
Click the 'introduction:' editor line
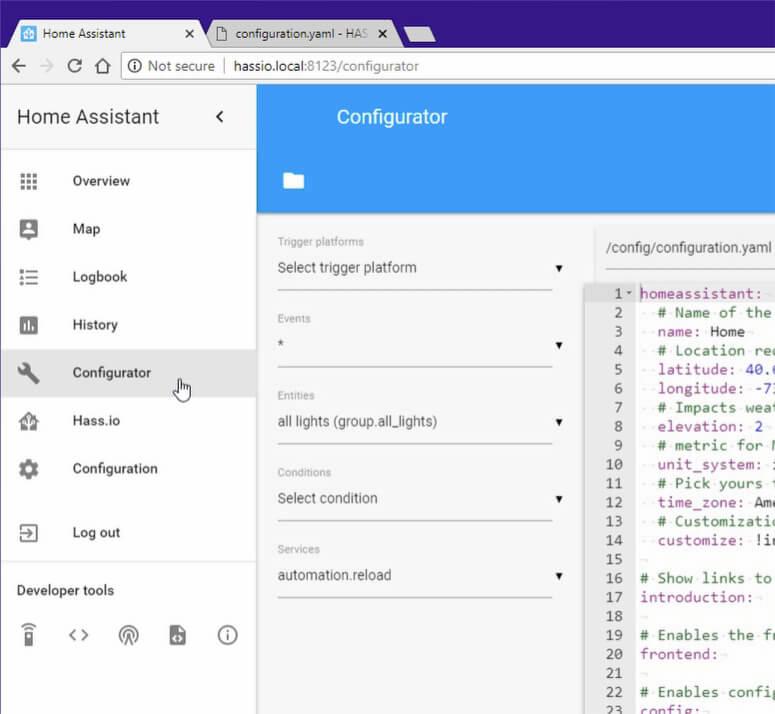click(x=697, y=597)
